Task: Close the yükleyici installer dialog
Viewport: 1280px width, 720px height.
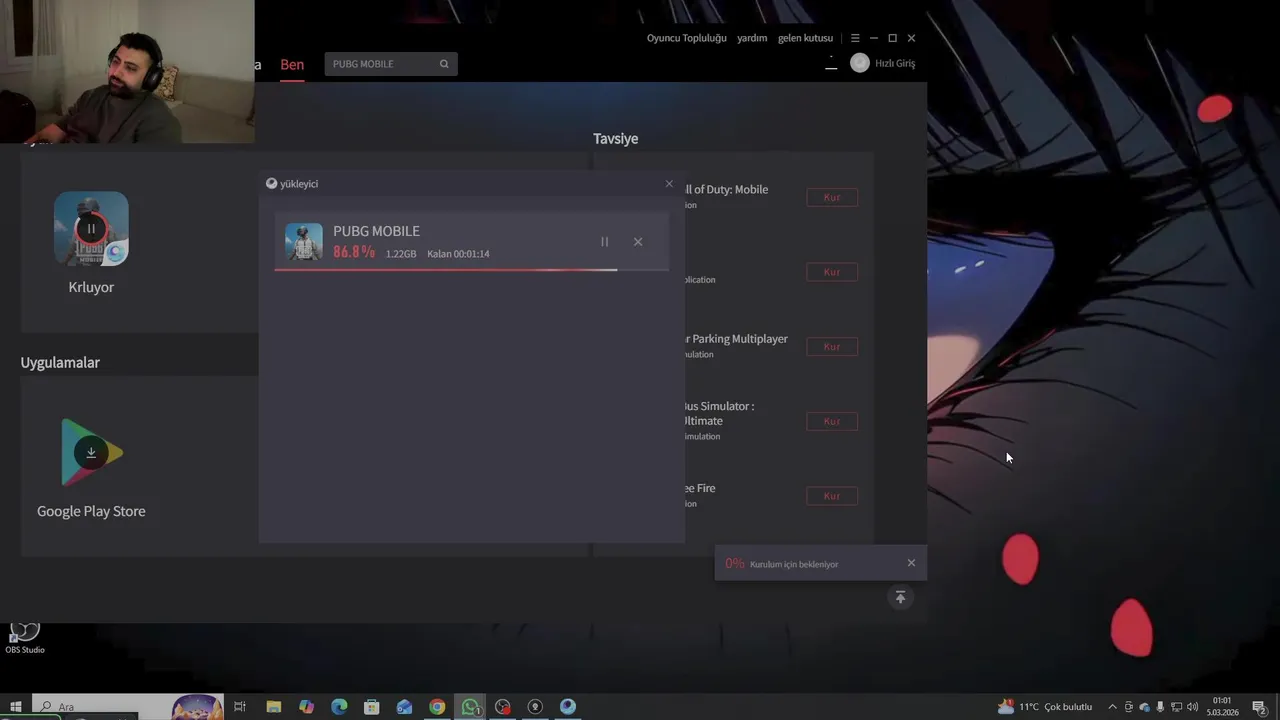Action: pyautogui.click(x=669, y=184)
